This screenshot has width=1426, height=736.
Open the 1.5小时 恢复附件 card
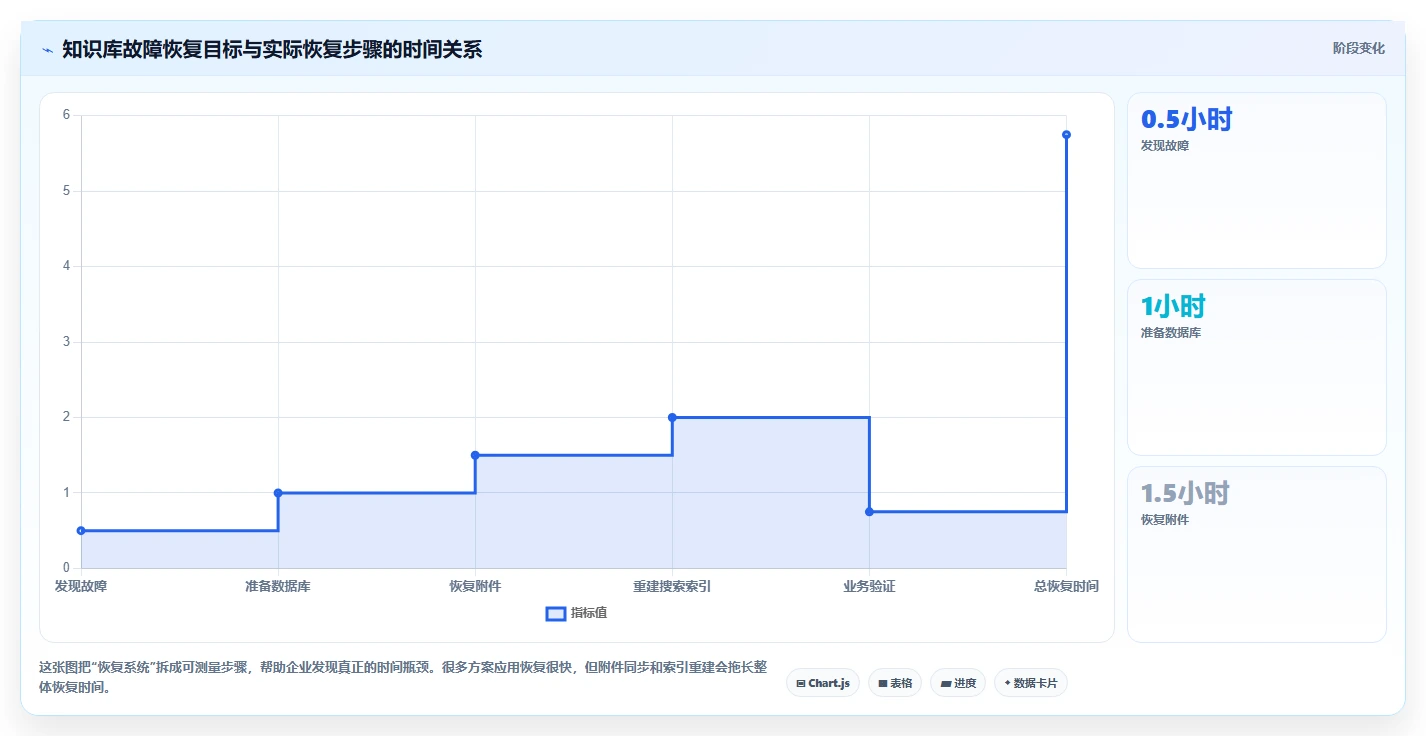pos(1257,555)
